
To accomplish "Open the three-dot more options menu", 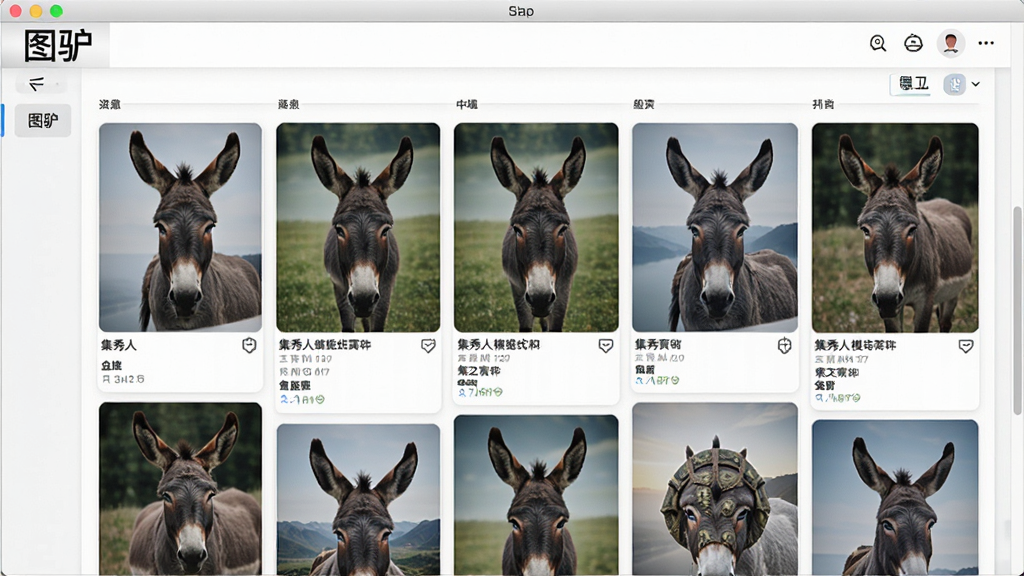I will click(x=986, y=43).
